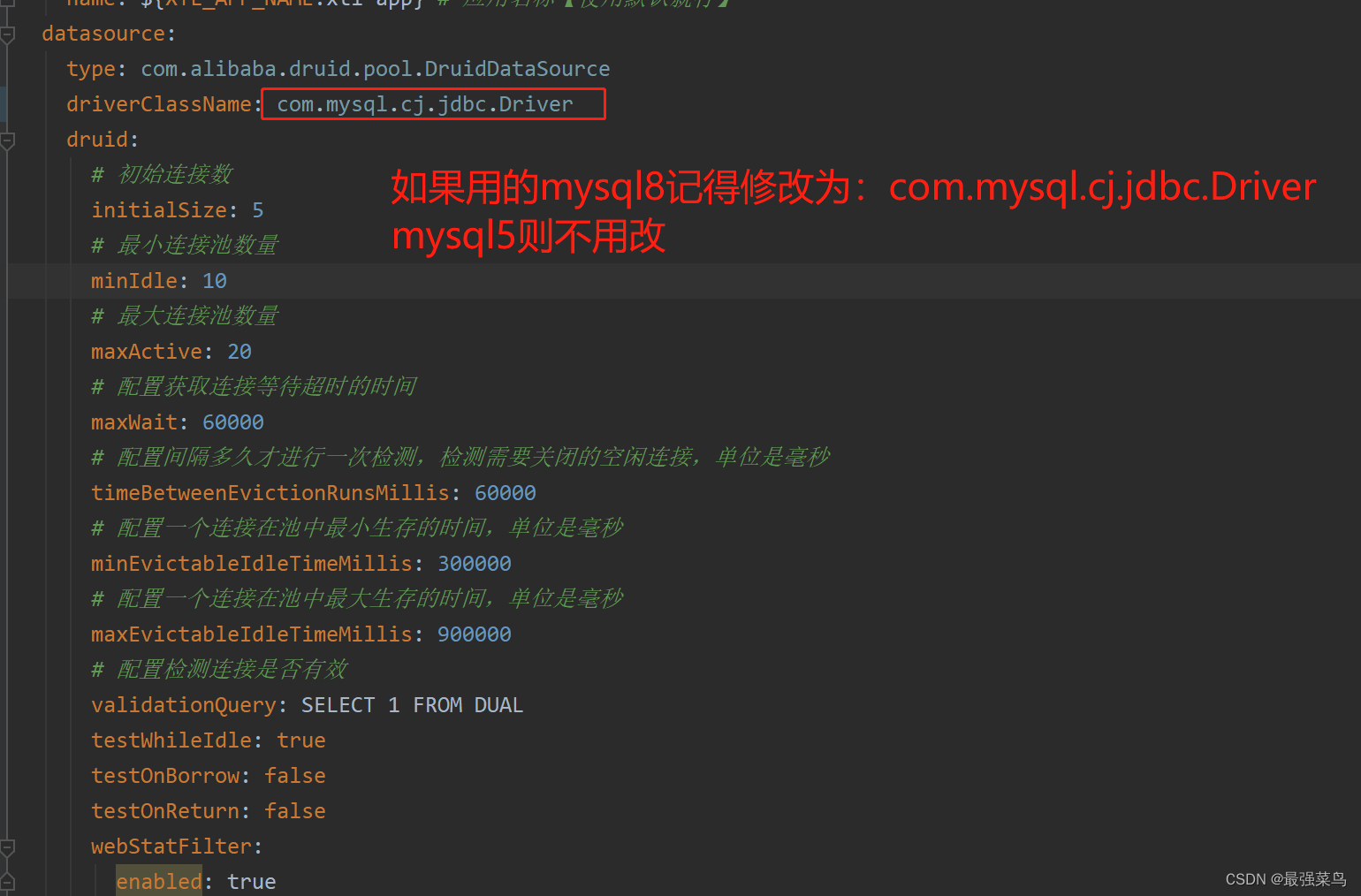1361x896 pixels.
Task: Click the SELECT 1 FROM DUAL value
Action: [413, 705]
